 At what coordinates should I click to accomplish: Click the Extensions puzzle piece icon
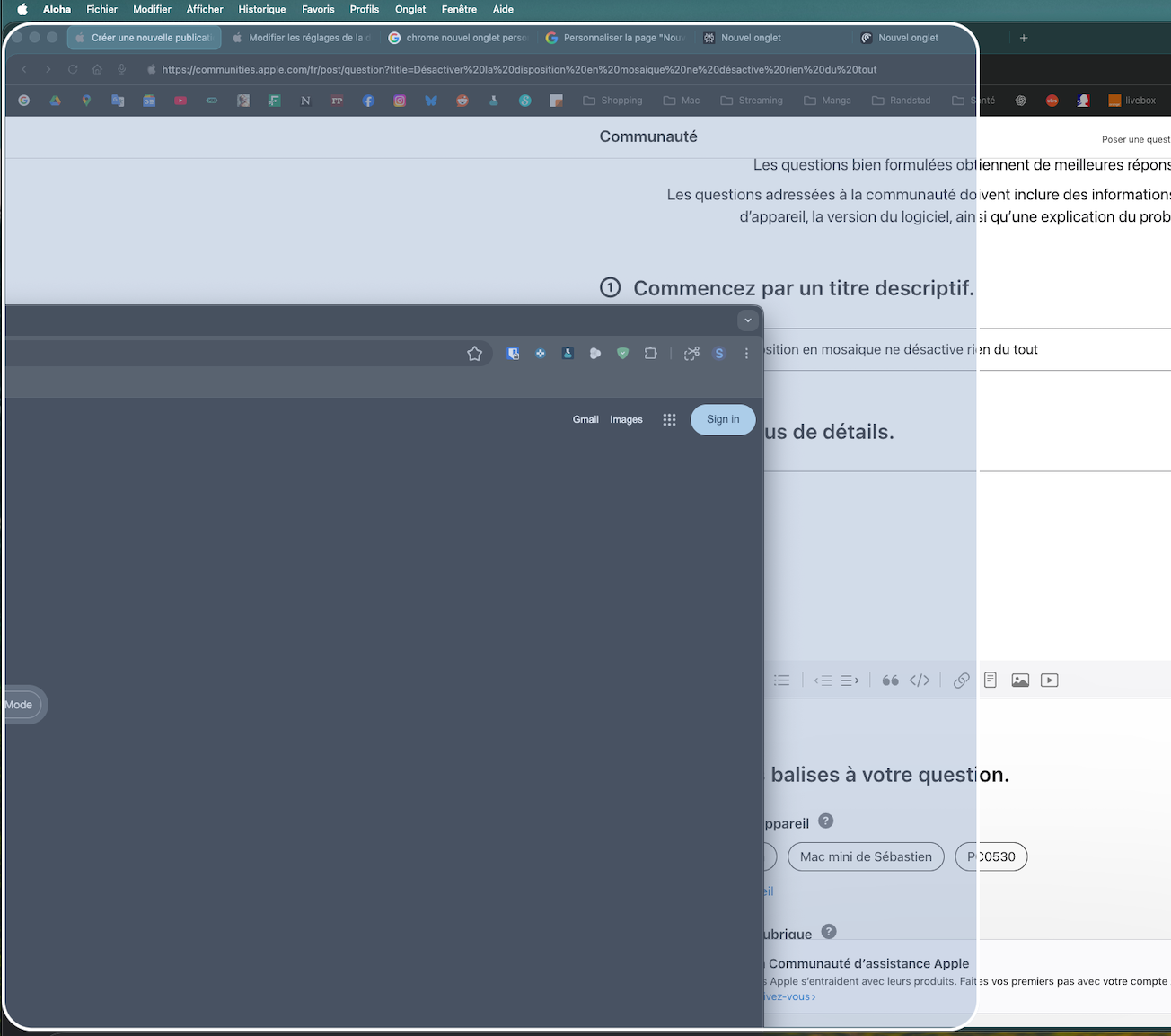[651, 354]
